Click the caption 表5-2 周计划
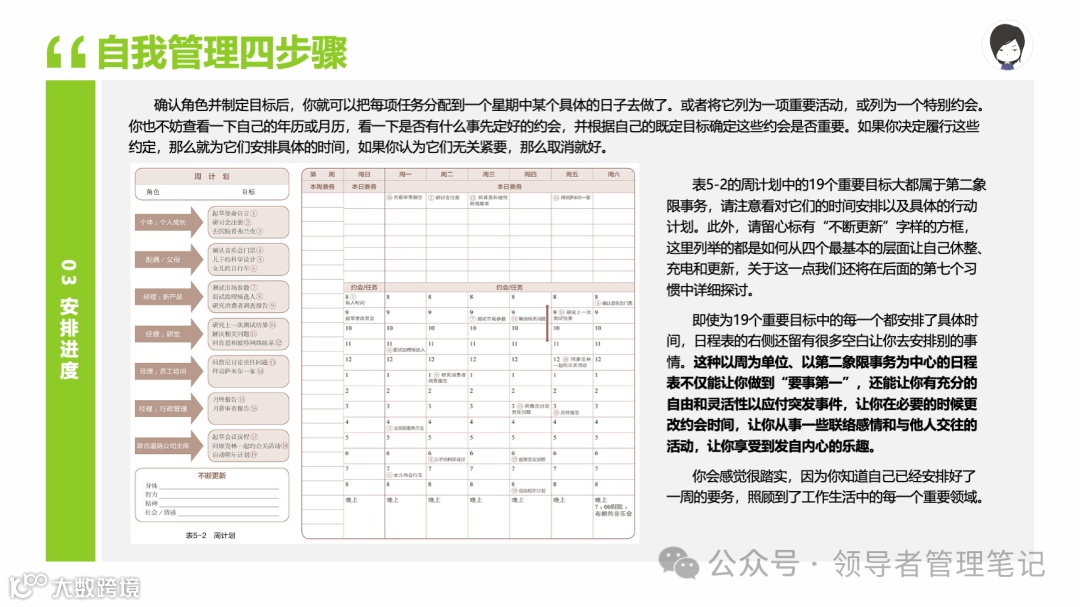This screenshot has height=607, width=1080. tap(210, 535)
